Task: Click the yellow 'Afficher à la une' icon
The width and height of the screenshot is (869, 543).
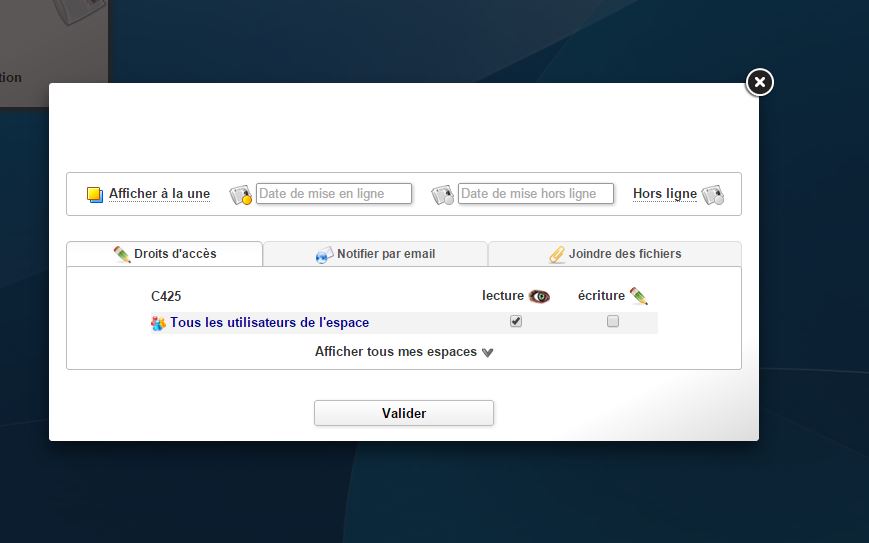Action: (95, 194)
